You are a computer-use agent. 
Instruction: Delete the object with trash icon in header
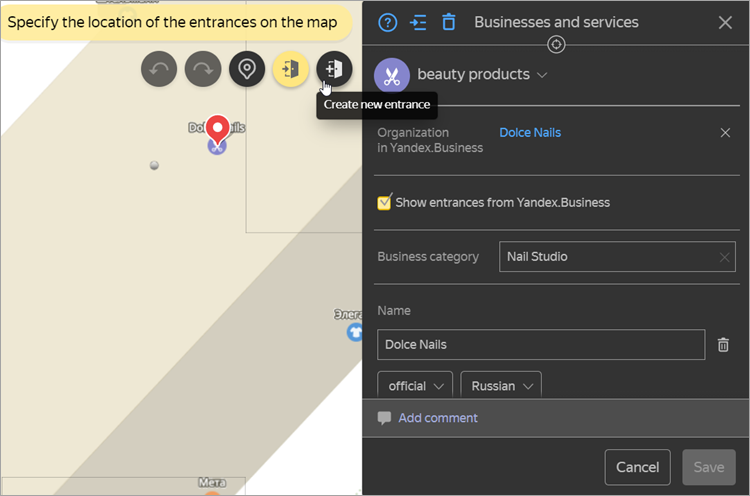pyautogui.click(x=449, y=22)
